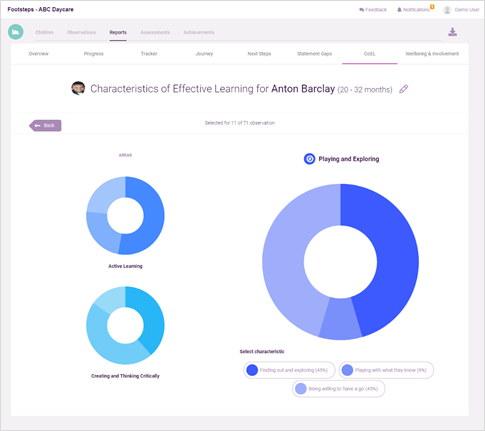Toggle Finding out and exploring characteristic
The height and width of the screenshot is (431, 485).
point(289,370)
